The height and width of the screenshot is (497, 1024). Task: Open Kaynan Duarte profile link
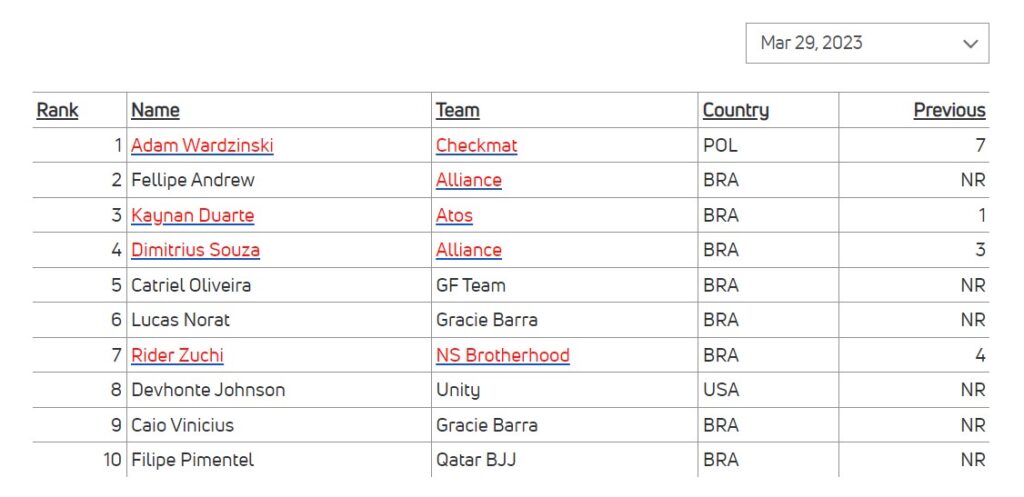click(x=192, y=215)
